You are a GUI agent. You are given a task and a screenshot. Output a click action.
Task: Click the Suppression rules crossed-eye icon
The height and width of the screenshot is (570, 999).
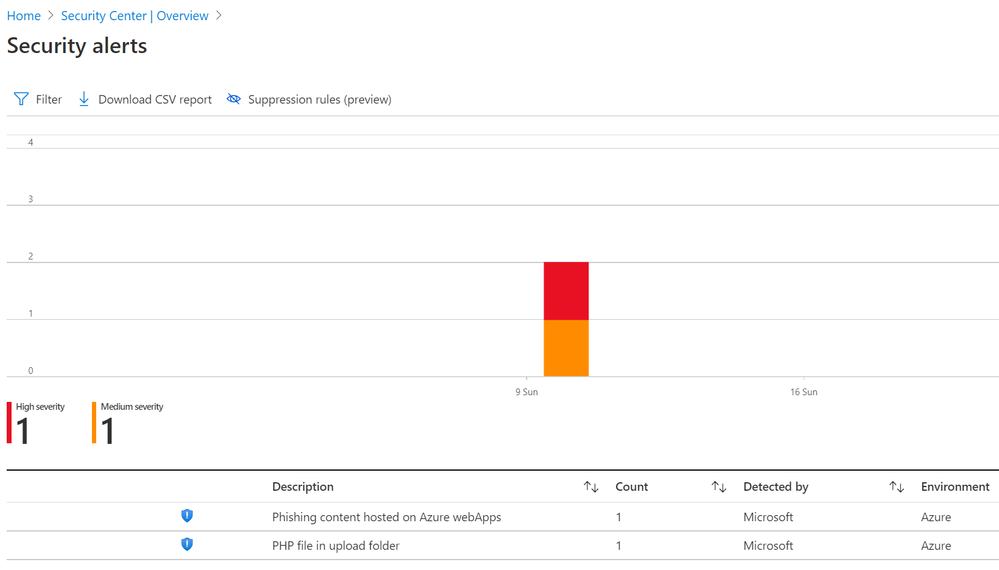[234, 99]
